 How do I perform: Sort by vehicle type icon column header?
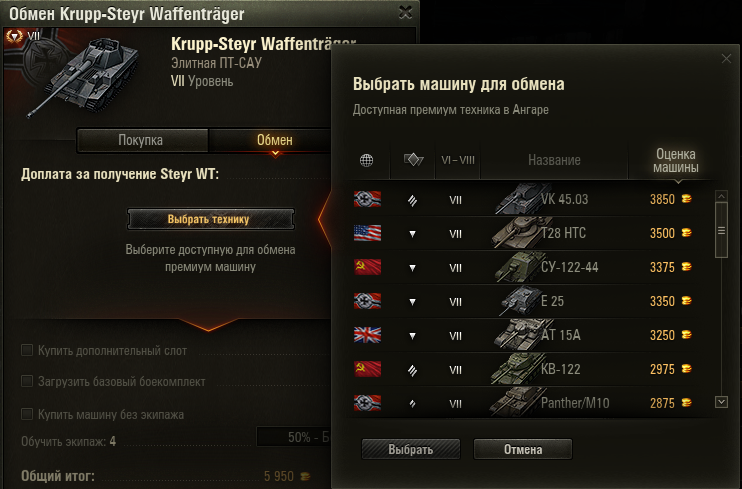pyautogui.click(x=413, y=160)
